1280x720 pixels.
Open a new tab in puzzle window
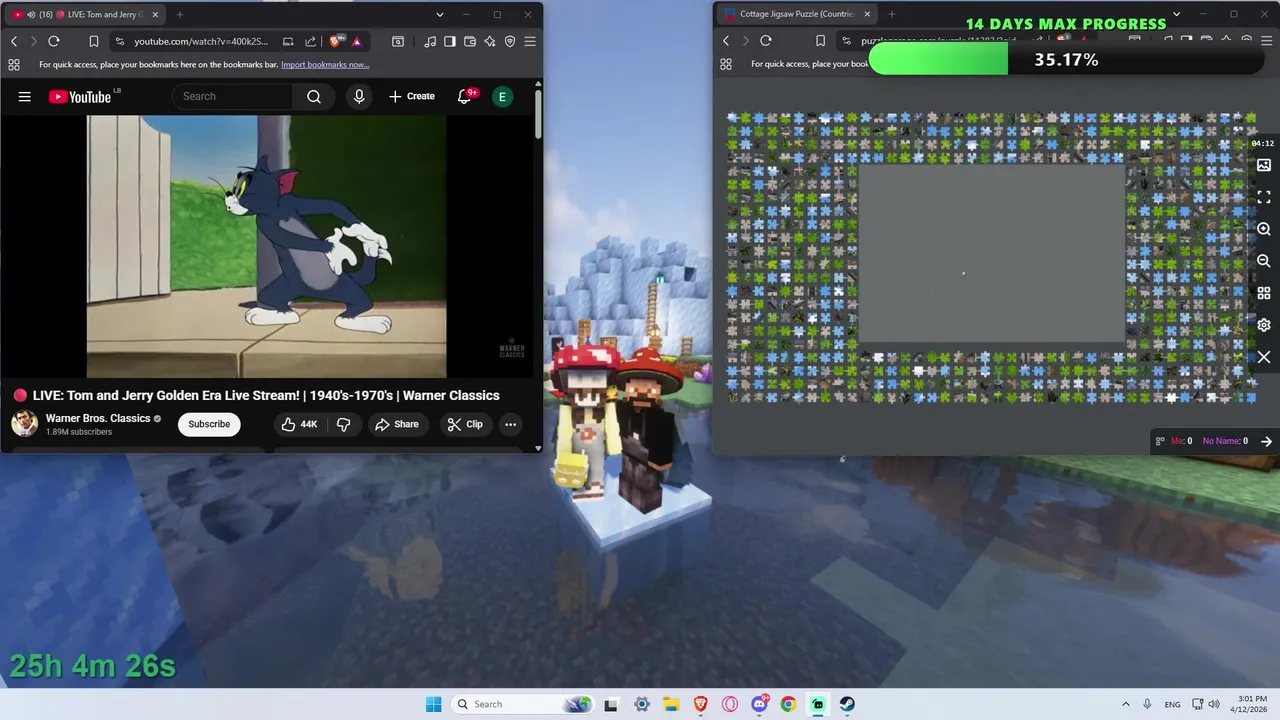pos(892,14)
